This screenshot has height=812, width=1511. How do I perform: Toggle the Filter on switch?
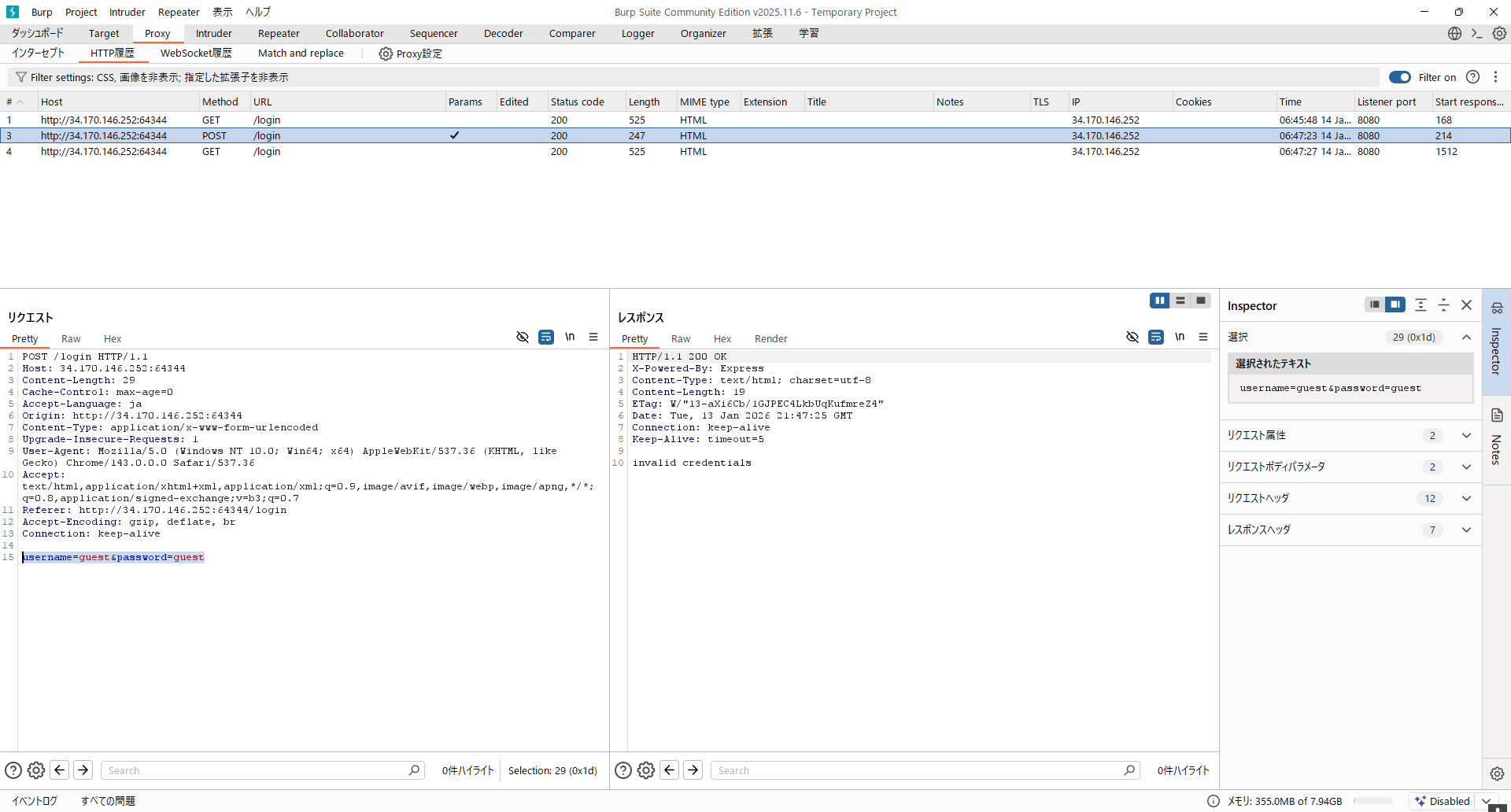1400,77
